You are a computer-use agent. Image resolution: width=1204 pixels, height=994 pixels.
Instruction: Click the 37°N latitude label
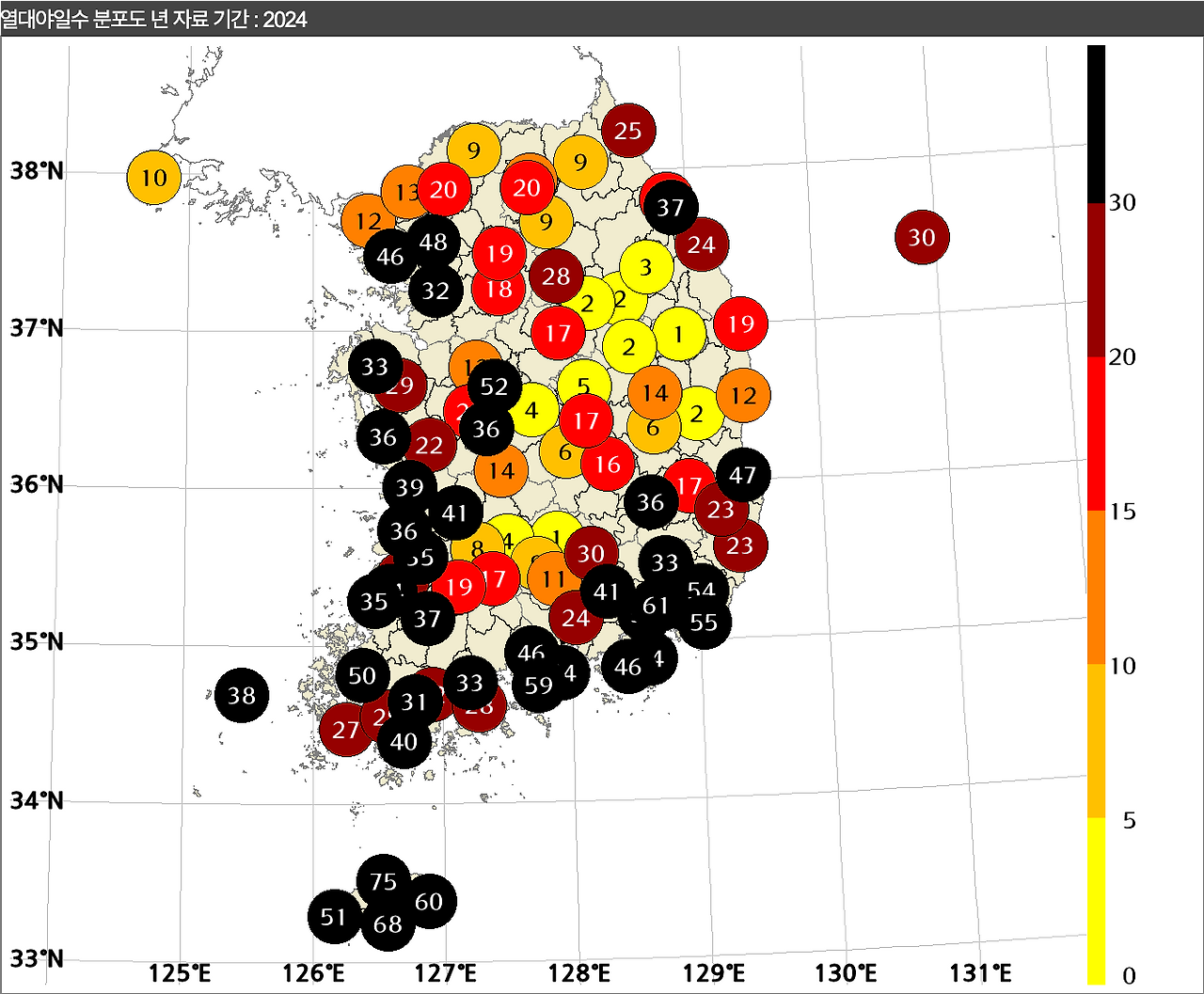[x=38, y=327]
